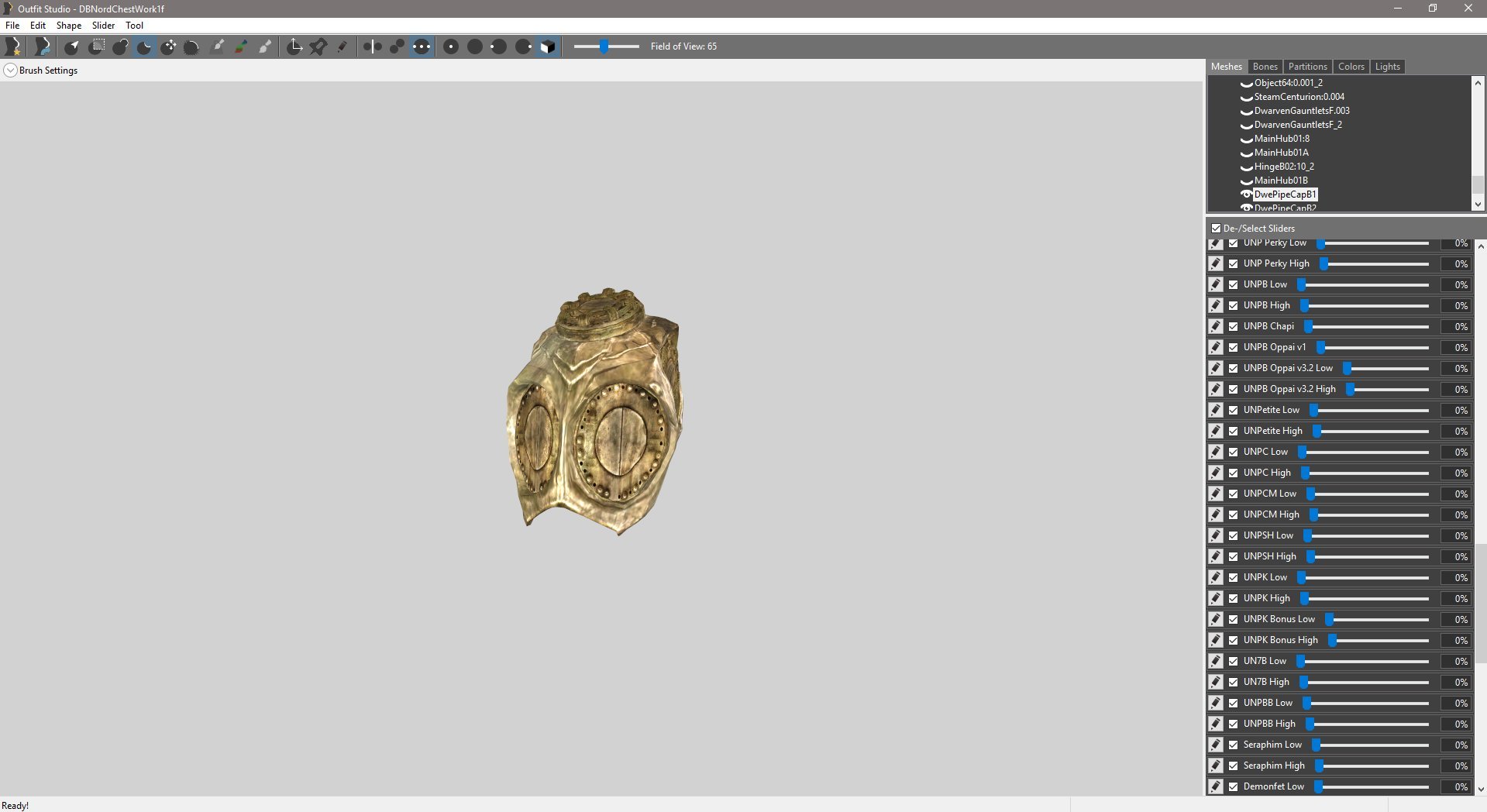The image size is (1487, 812).
Task: Click the Field of View slider handle
Action: [604, 46]
